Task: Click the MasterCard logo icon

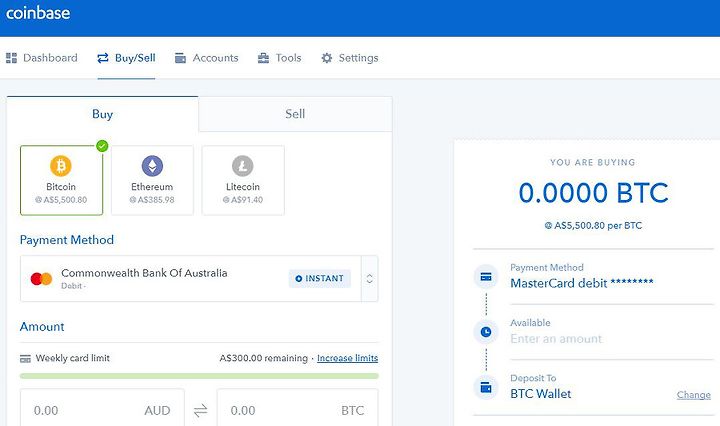Action: 41,279
